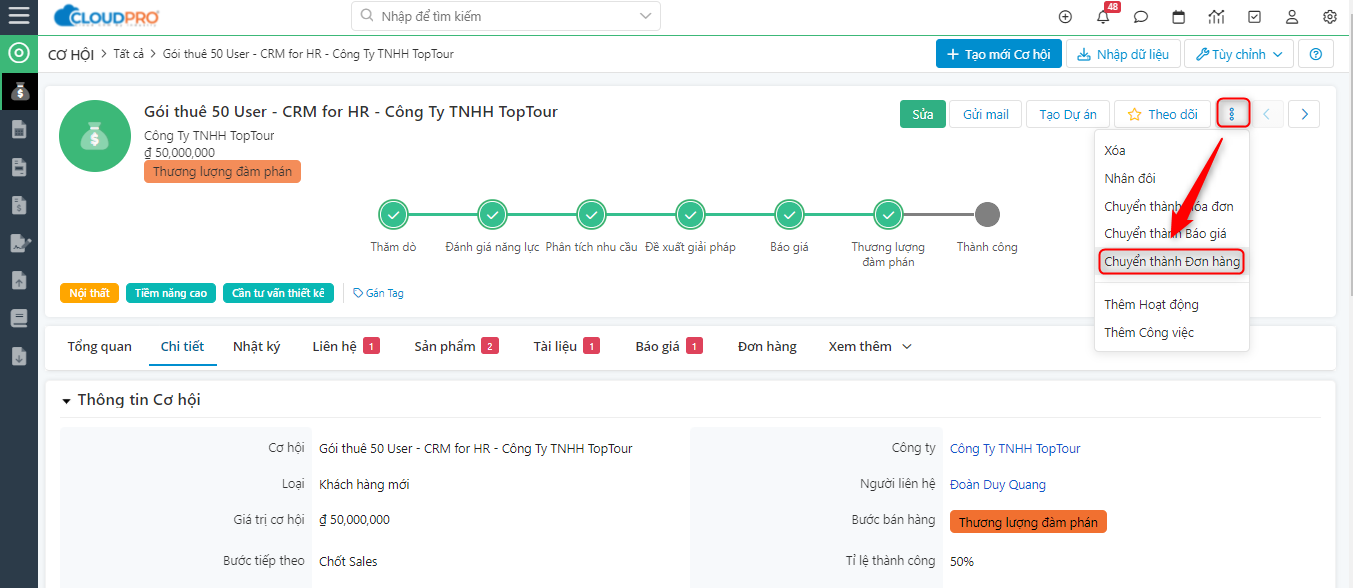The height and width of the screenshot is (588, 1353).
Task: Open the user profile icon
Action: (x=1292, y=17)
